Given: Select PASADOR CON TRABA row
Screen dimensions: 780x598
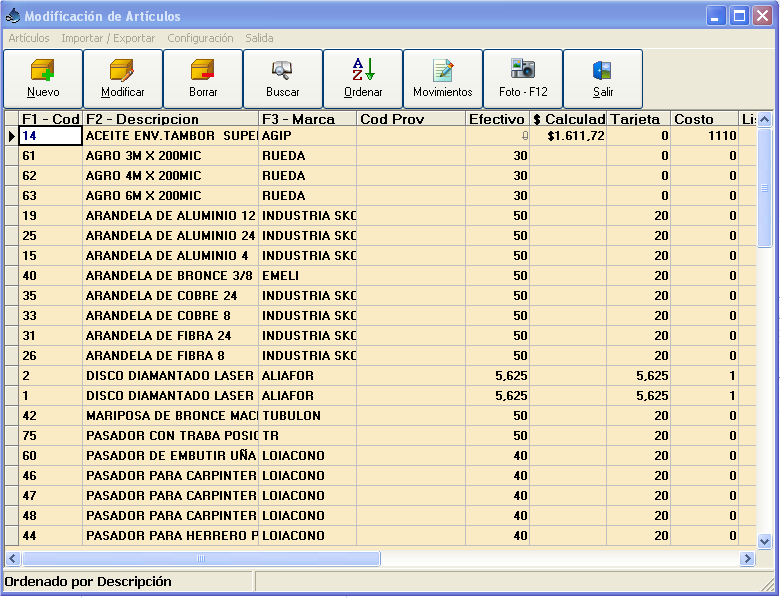Looking at the screenshot, I should pyautogui.click(x=381, y=436).
